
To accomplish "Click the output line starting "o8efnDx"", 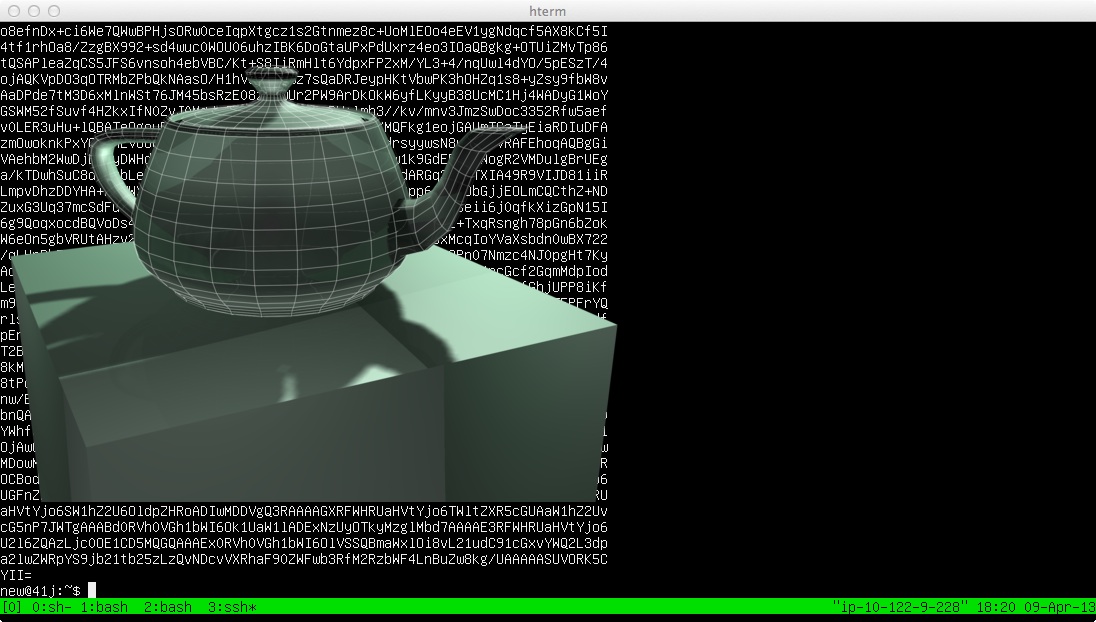I will [304, 31].
